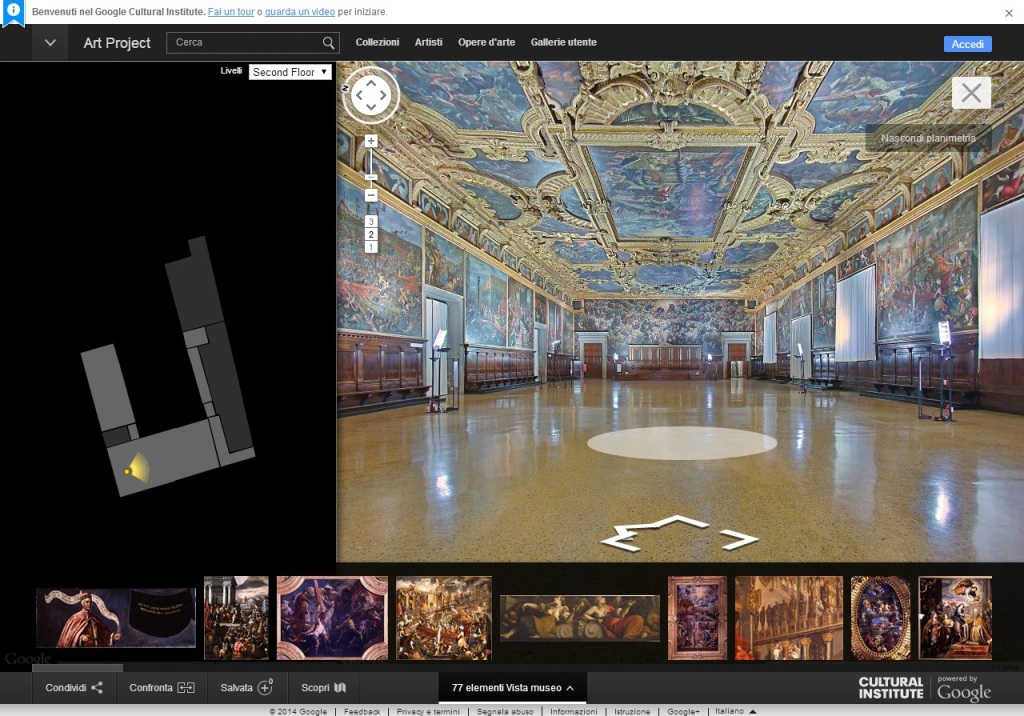Expand the menu chevron beside Art Project
This screenshot has height=716, width=1024.
pyautogui.click(x=50, y=43)
